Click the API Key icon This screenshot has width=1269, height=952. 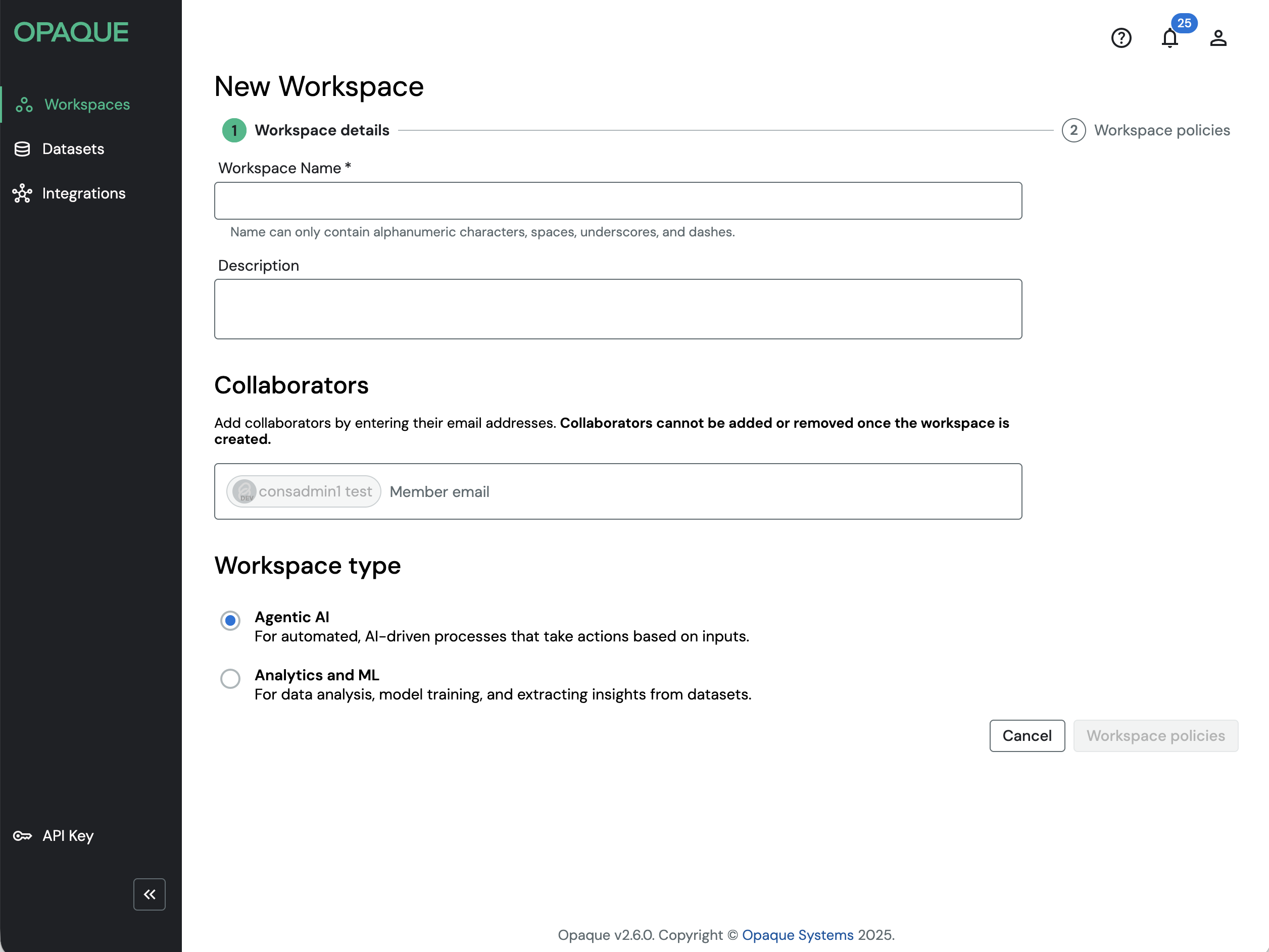(x=22, y=835)
